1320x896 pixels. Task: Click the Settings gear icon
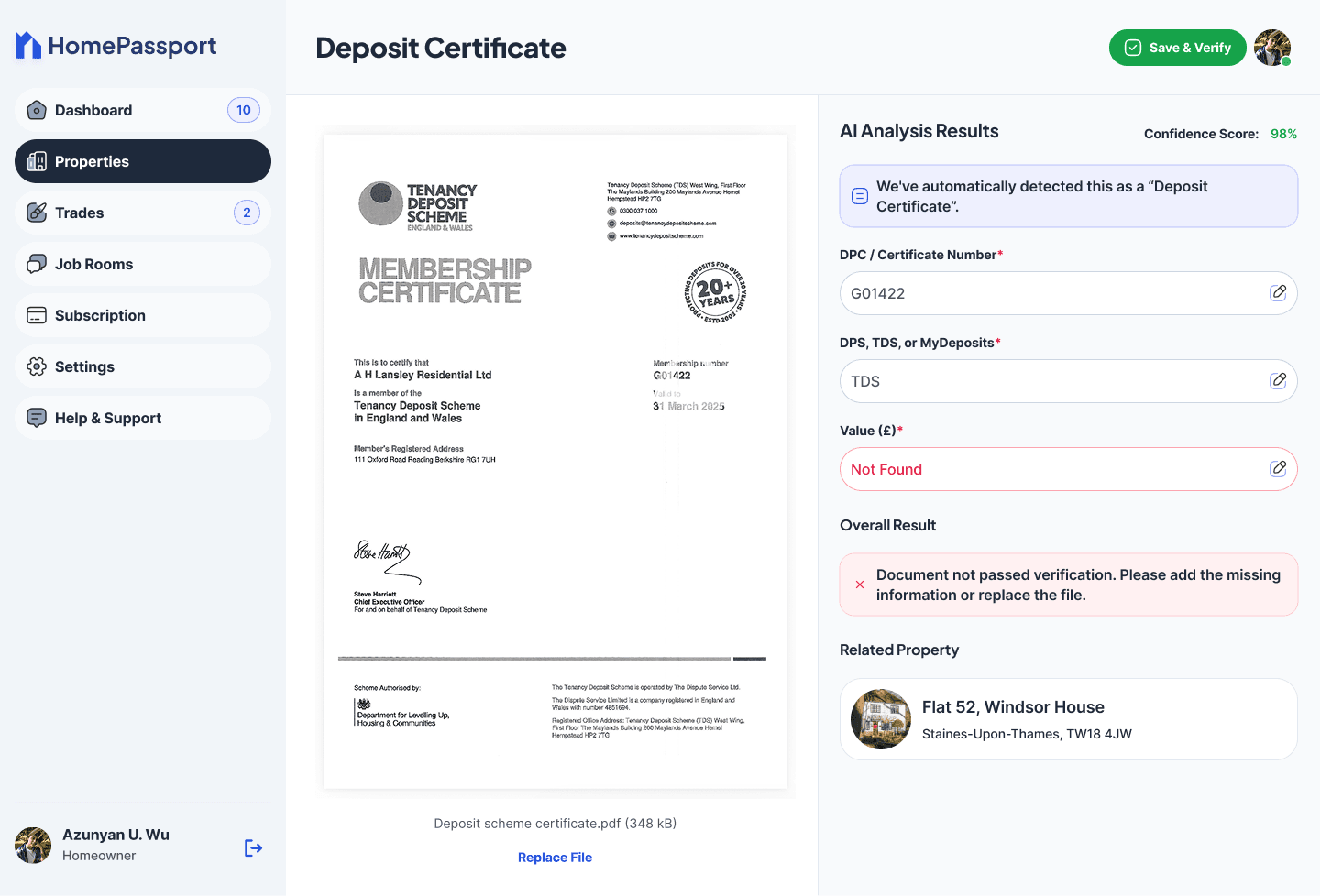point(37,366)
